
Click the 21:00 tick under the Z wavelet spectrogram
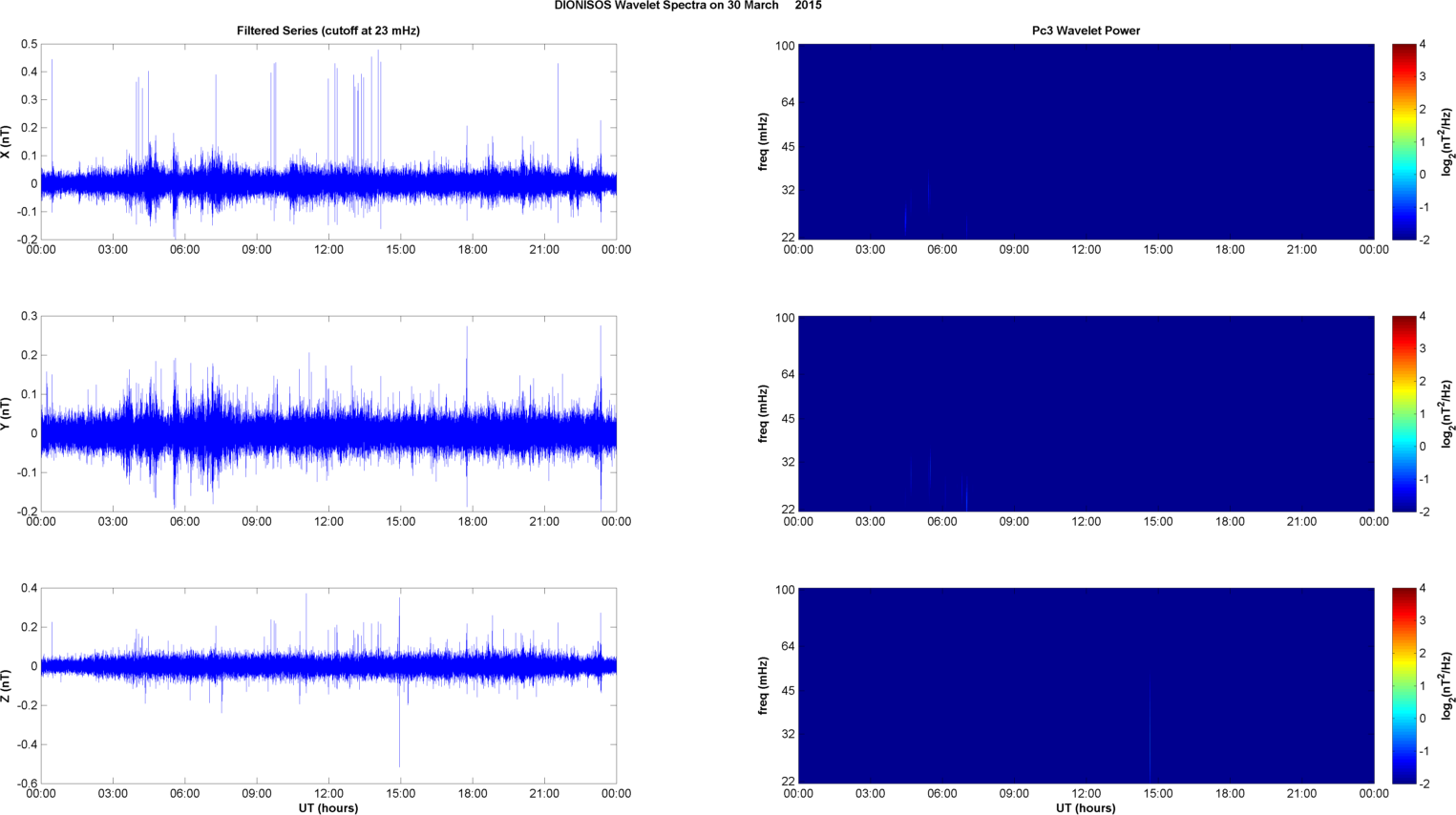pyautogui.click(x=1301, y=794)
